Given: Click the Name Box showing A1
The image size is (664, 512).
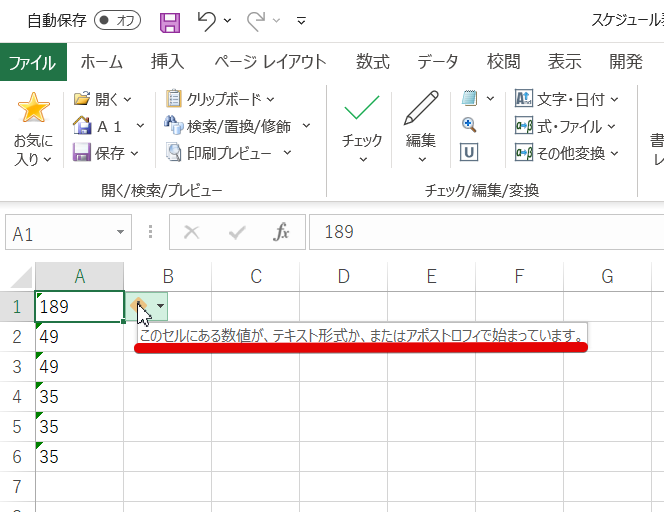Looking at the screenshot, I should 61,232.
